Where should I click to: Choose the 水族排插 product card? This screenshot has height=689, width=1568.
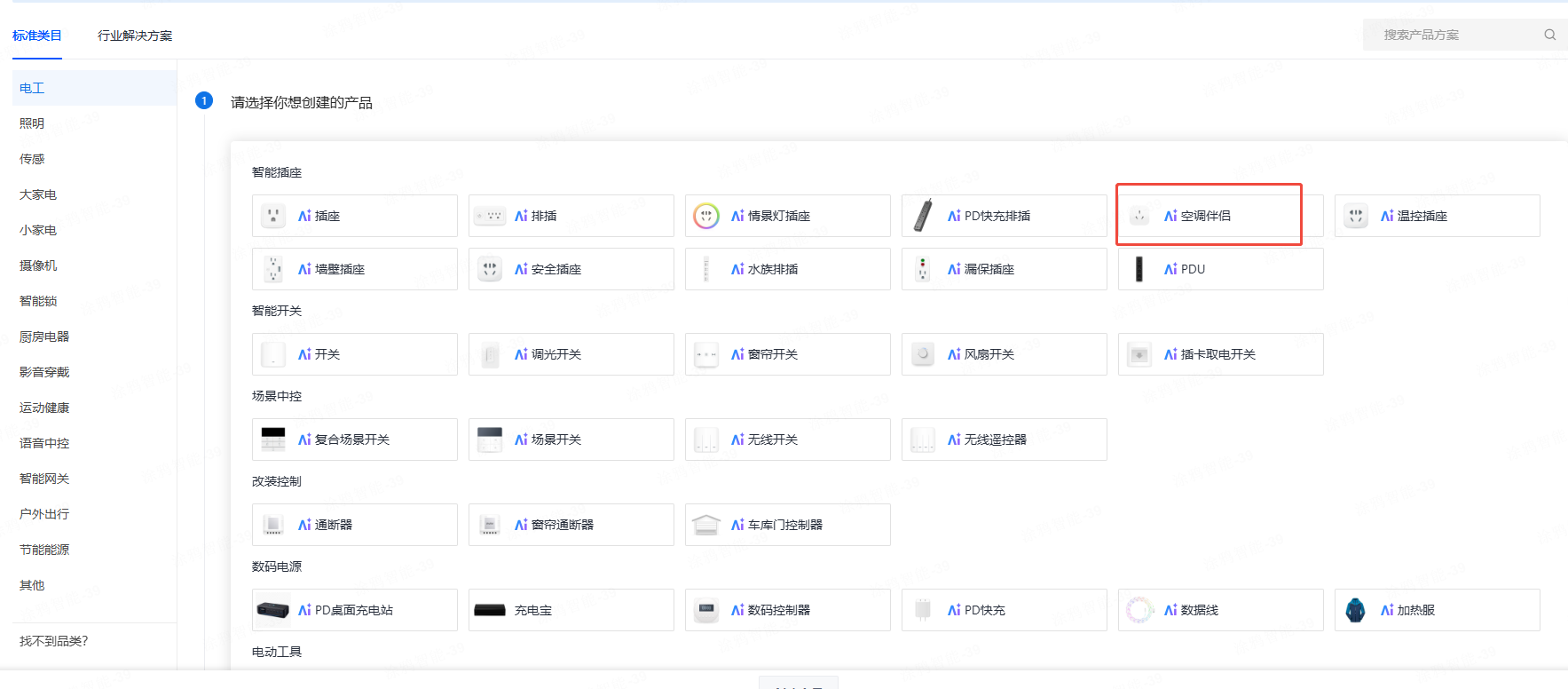[x=787, y=269]
